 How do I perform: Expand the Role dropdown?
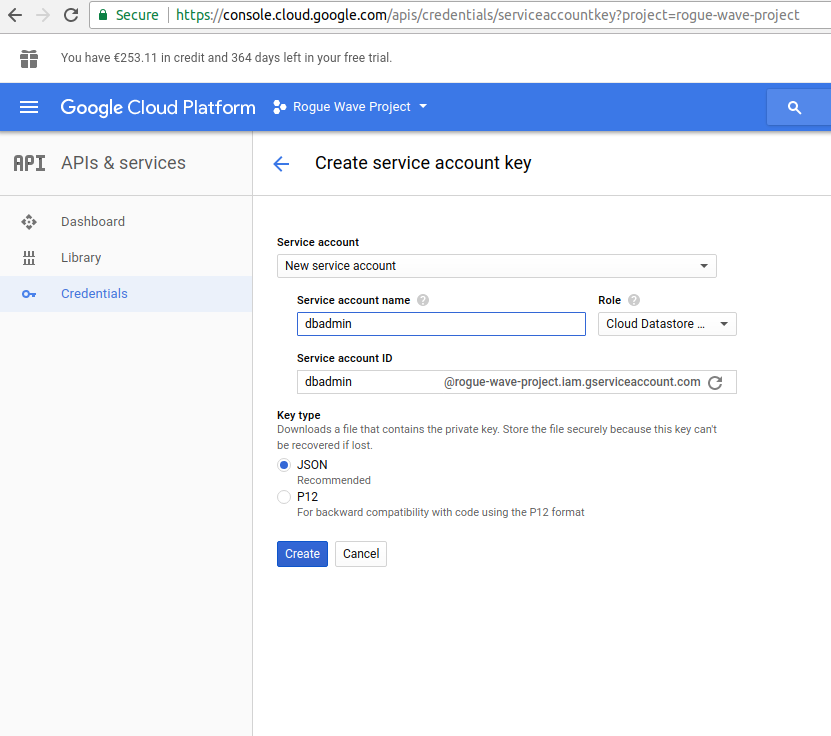(666, 324)
